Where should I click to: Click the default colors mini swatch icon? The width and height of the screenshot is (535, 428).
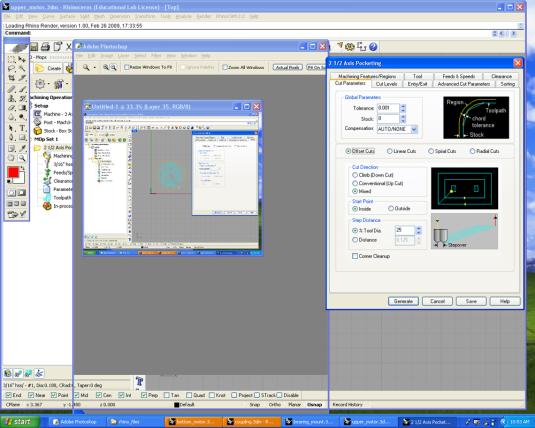click(9, 182)
